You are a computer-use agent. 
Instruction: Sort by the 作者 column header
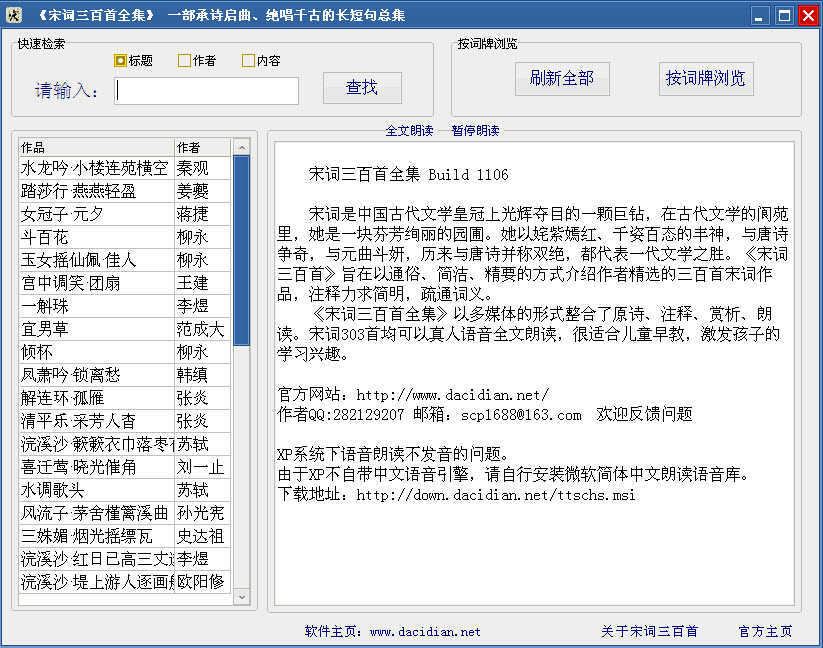[x=201, y=147]
